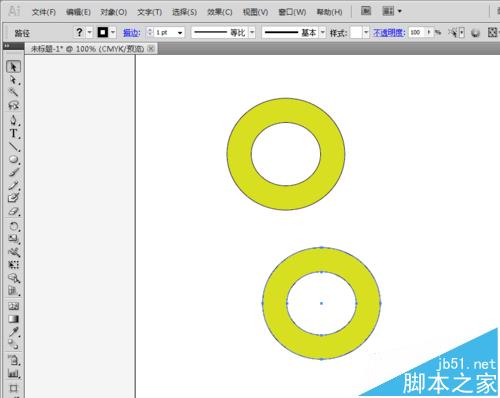Open the 对象(O) menu
The height and width of the screenshot is (398, 500).
tap(114, 12)
